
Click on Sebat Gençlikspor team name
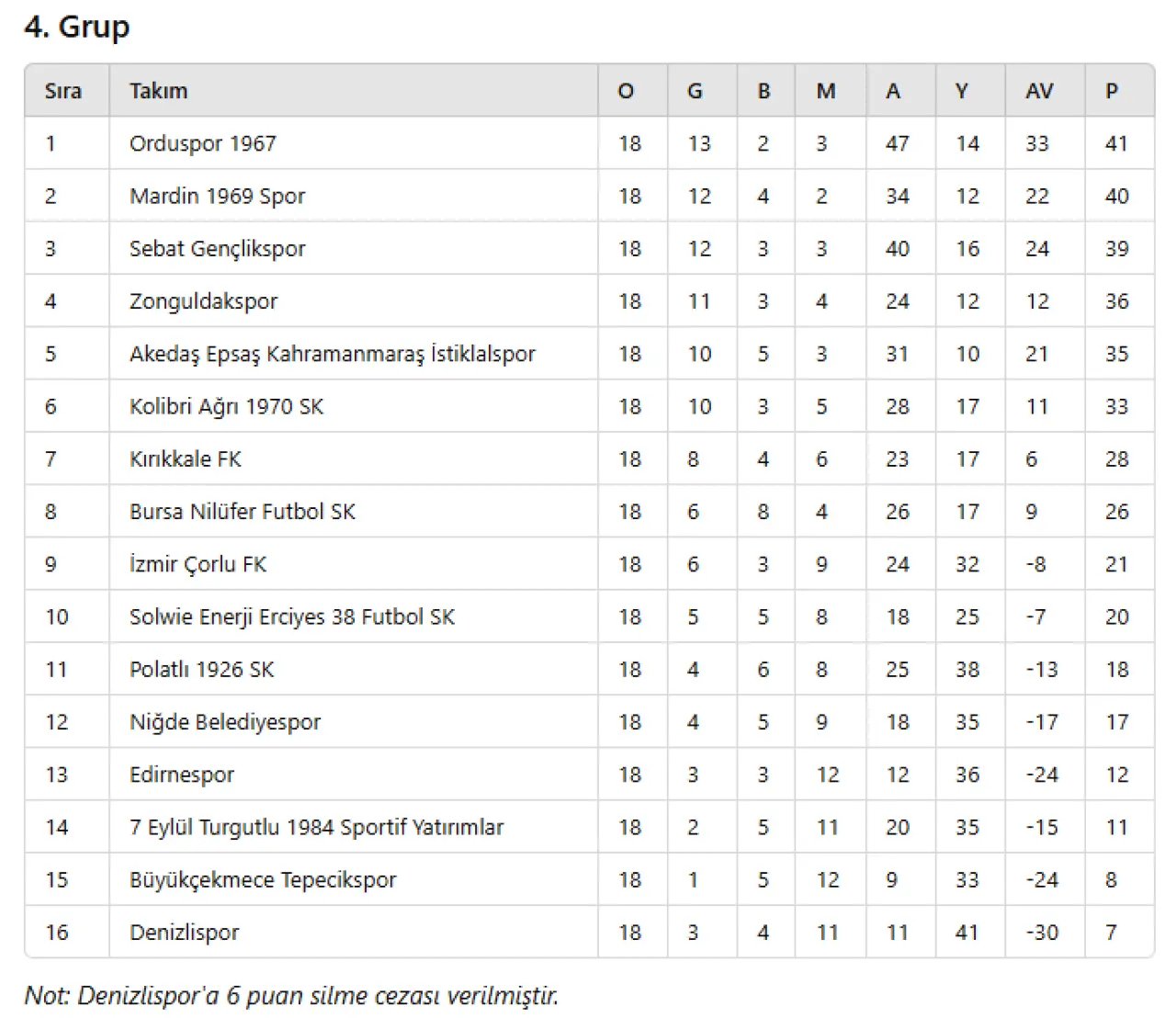tap(217, 249)
